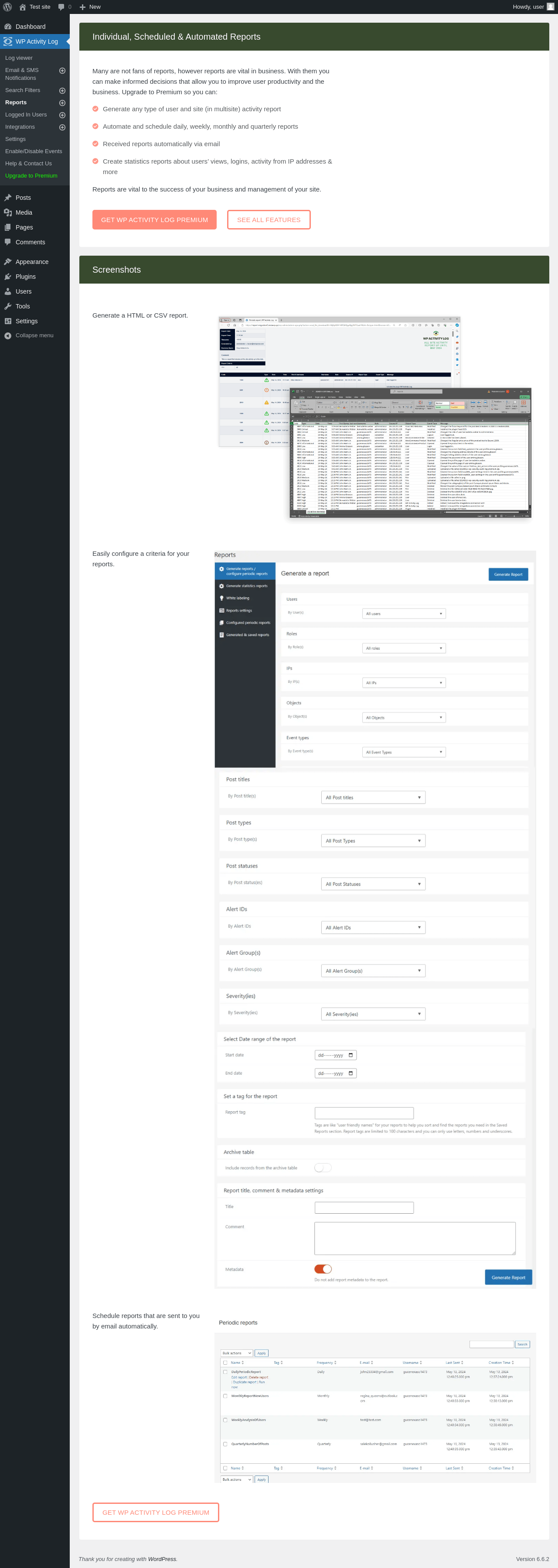Open Enable/Disable Events submenu item

coord(34,151)
